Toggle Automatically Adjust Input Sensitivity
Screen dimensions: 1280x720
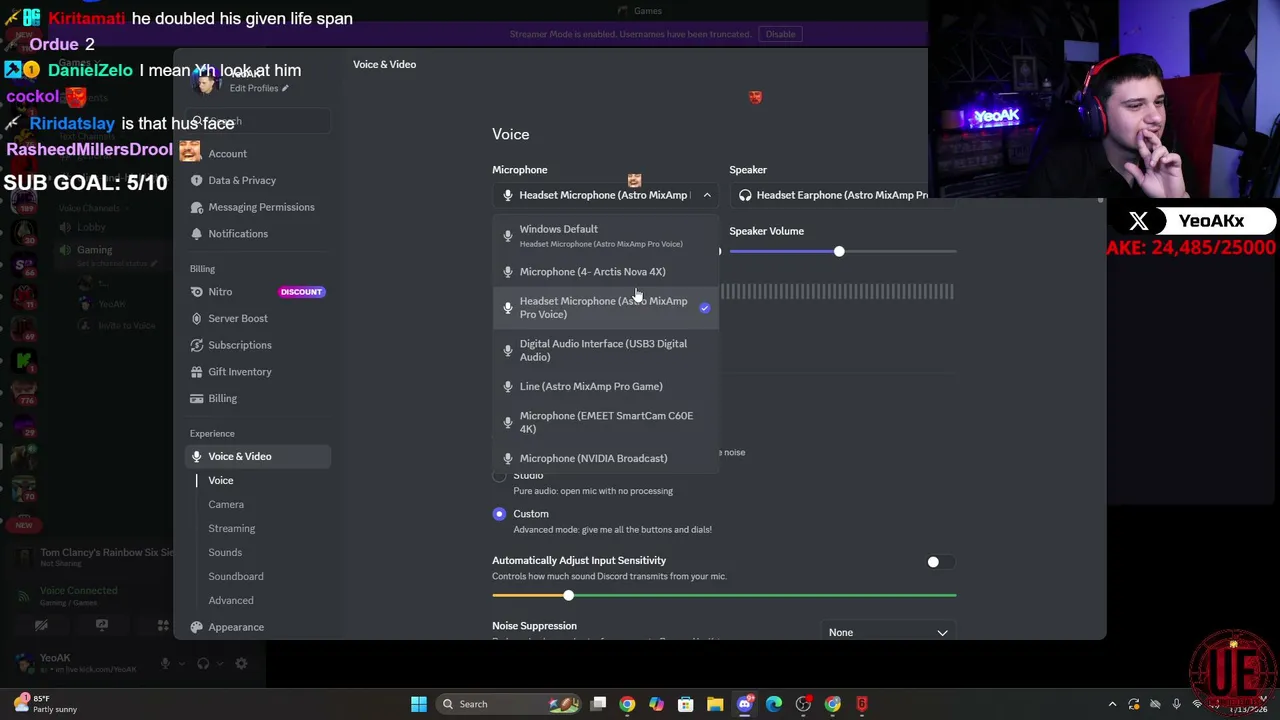click(939, 562)
